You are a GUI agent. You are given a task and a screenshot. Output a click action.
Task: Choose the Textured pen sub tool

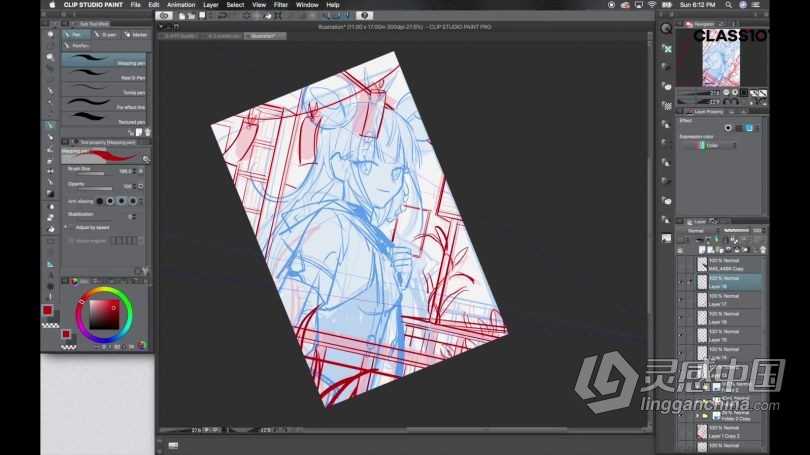coord(104,118)
